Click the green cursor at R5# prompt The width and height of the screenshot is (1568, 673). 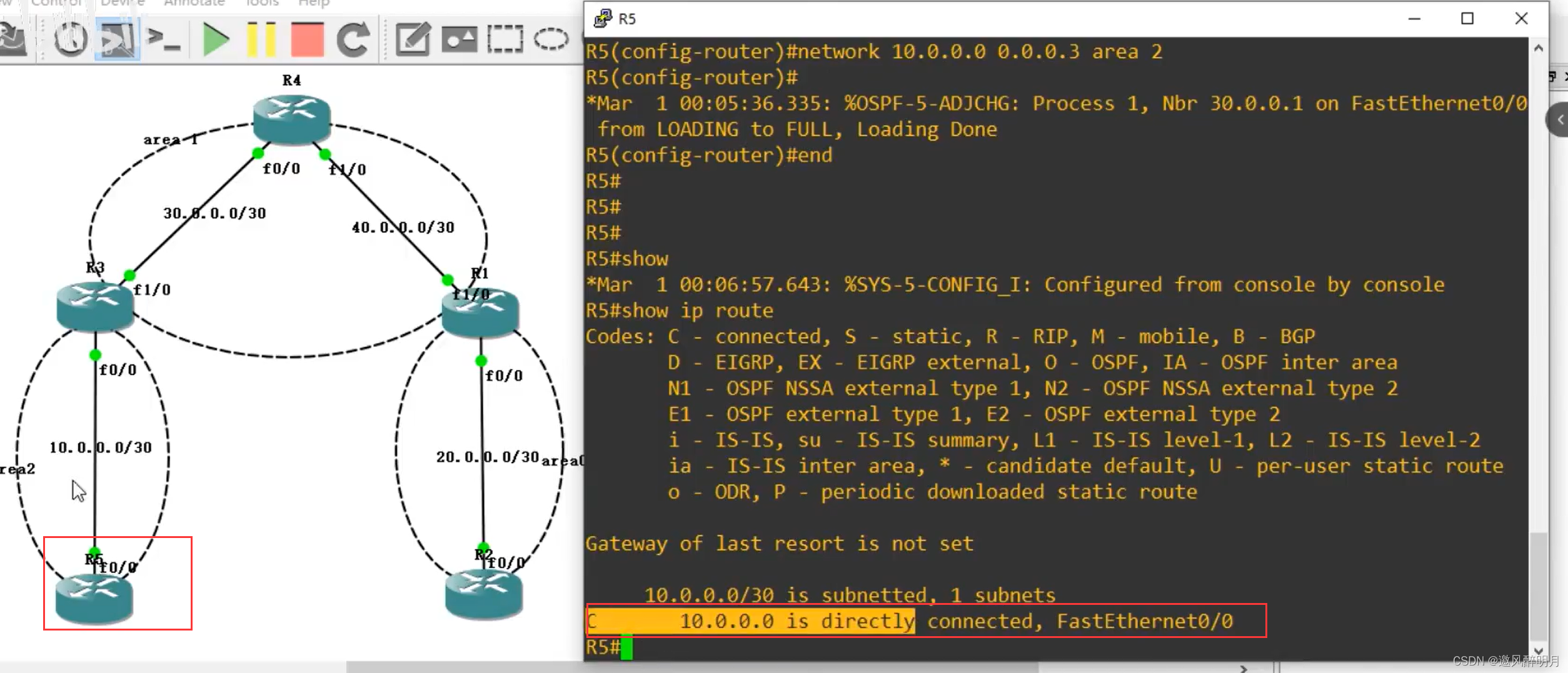pyautogui.click(x=627, y=647)
